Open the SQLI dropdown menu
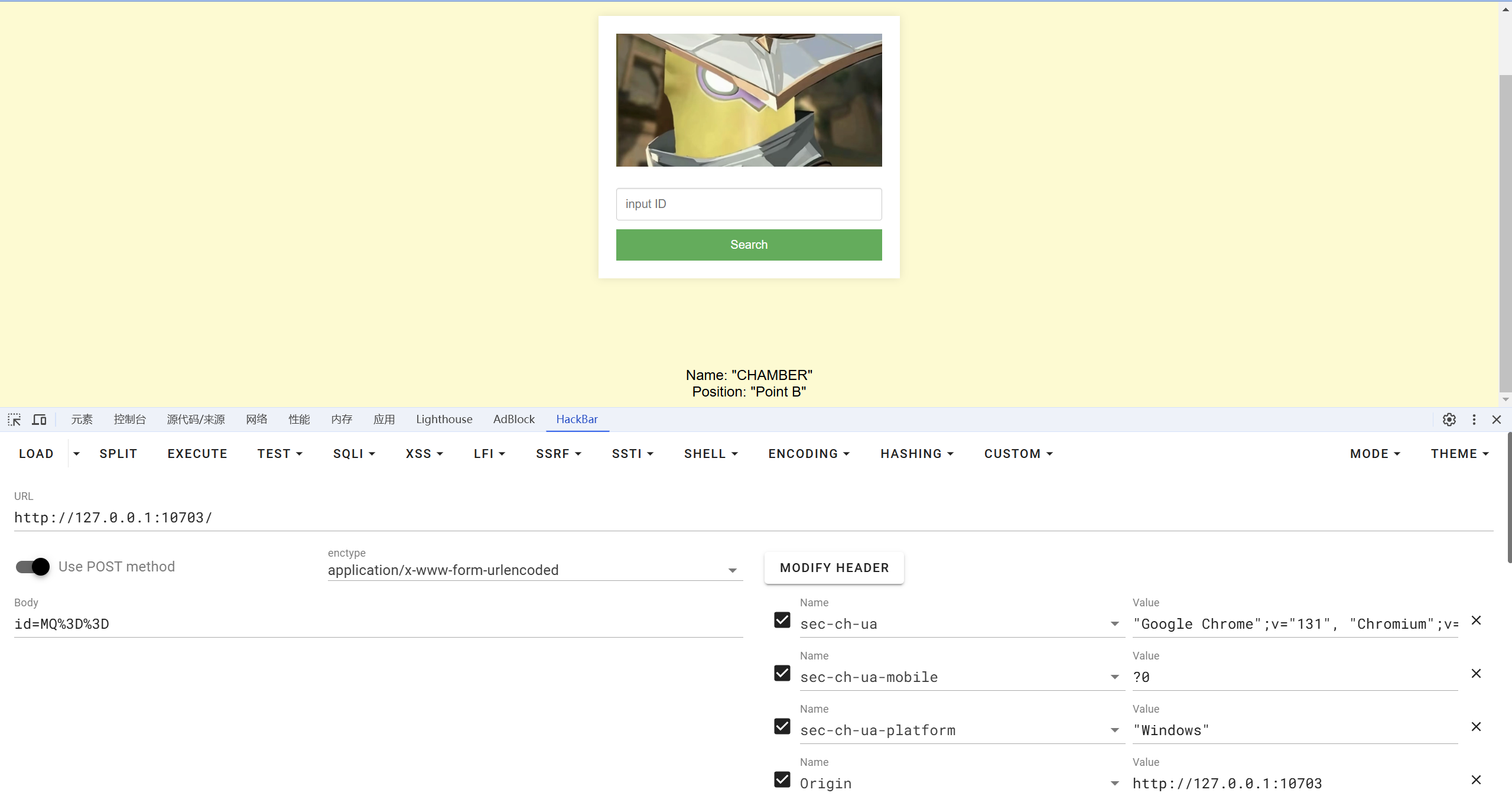 (354, 454)
